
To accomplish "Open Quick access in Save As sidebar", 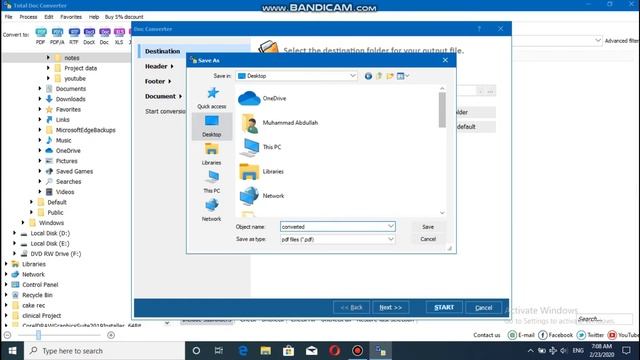I will (x=211, y=98).
